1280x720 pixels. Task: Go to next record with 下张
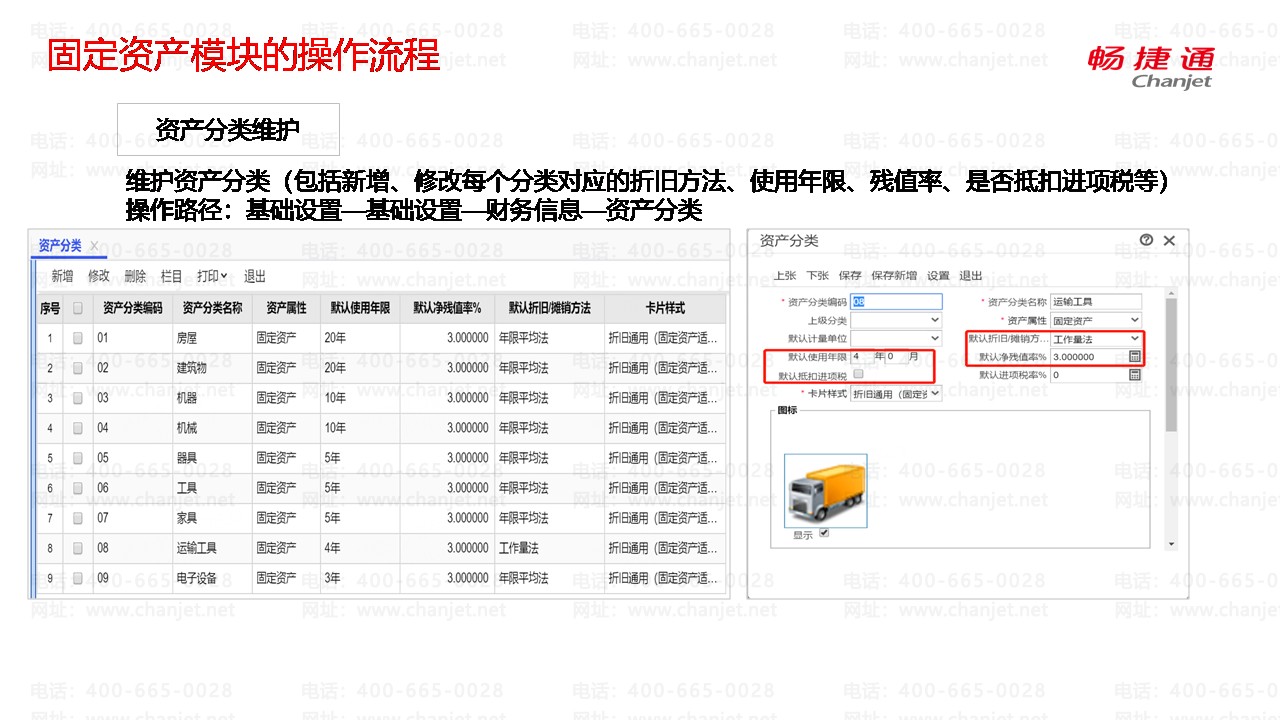point(818,276)
